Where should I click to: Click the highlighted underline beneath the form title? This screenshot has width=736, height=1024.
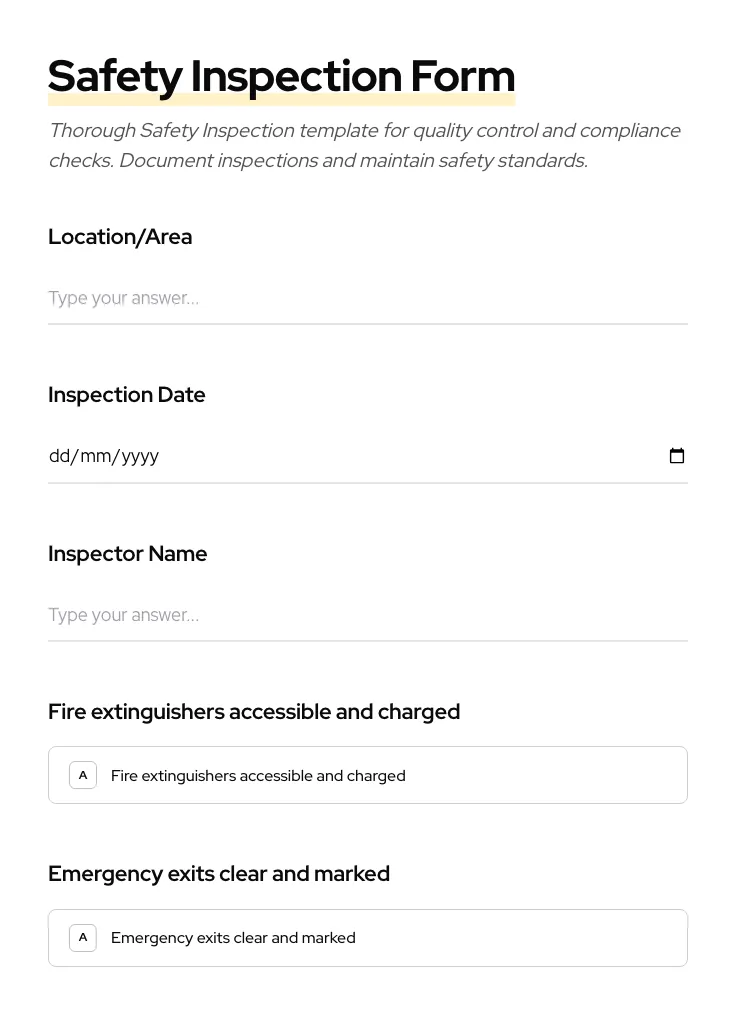tap(281, 100)
